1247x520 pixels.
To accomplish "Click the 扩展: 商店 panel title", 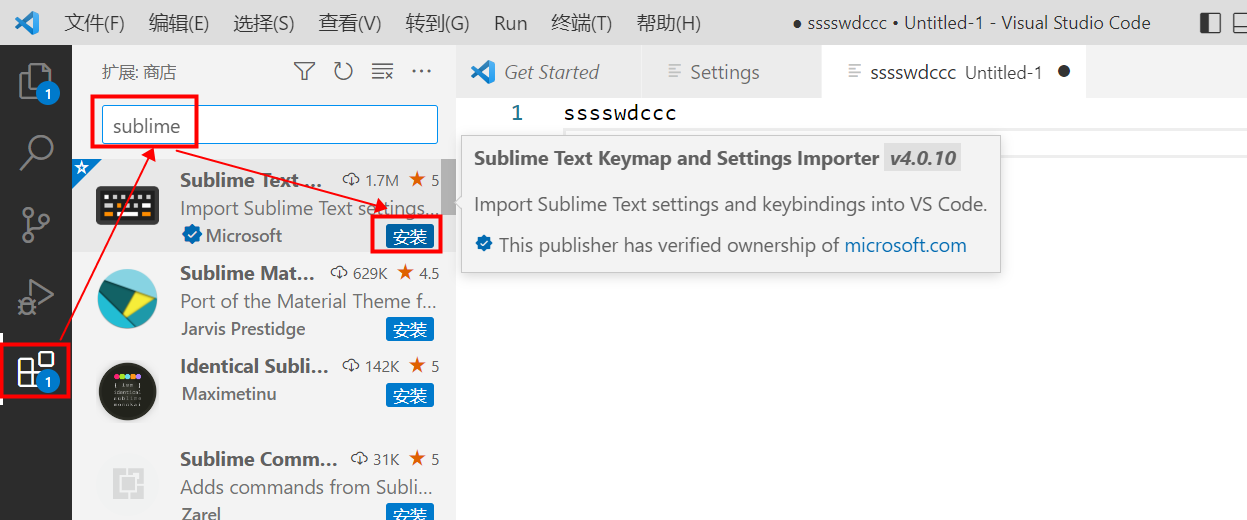I will (139, 72).
